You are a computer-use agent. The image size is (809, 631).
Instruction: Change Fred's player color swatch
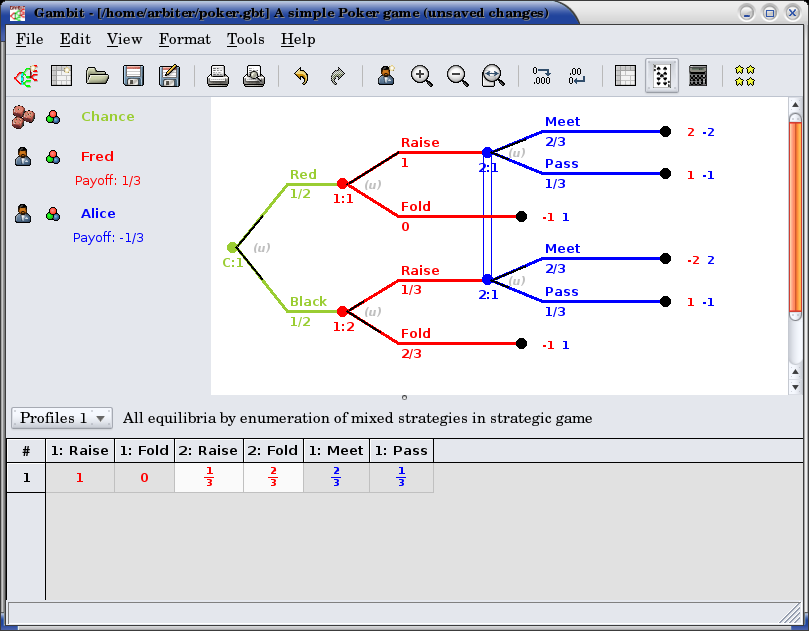(53, 157)
